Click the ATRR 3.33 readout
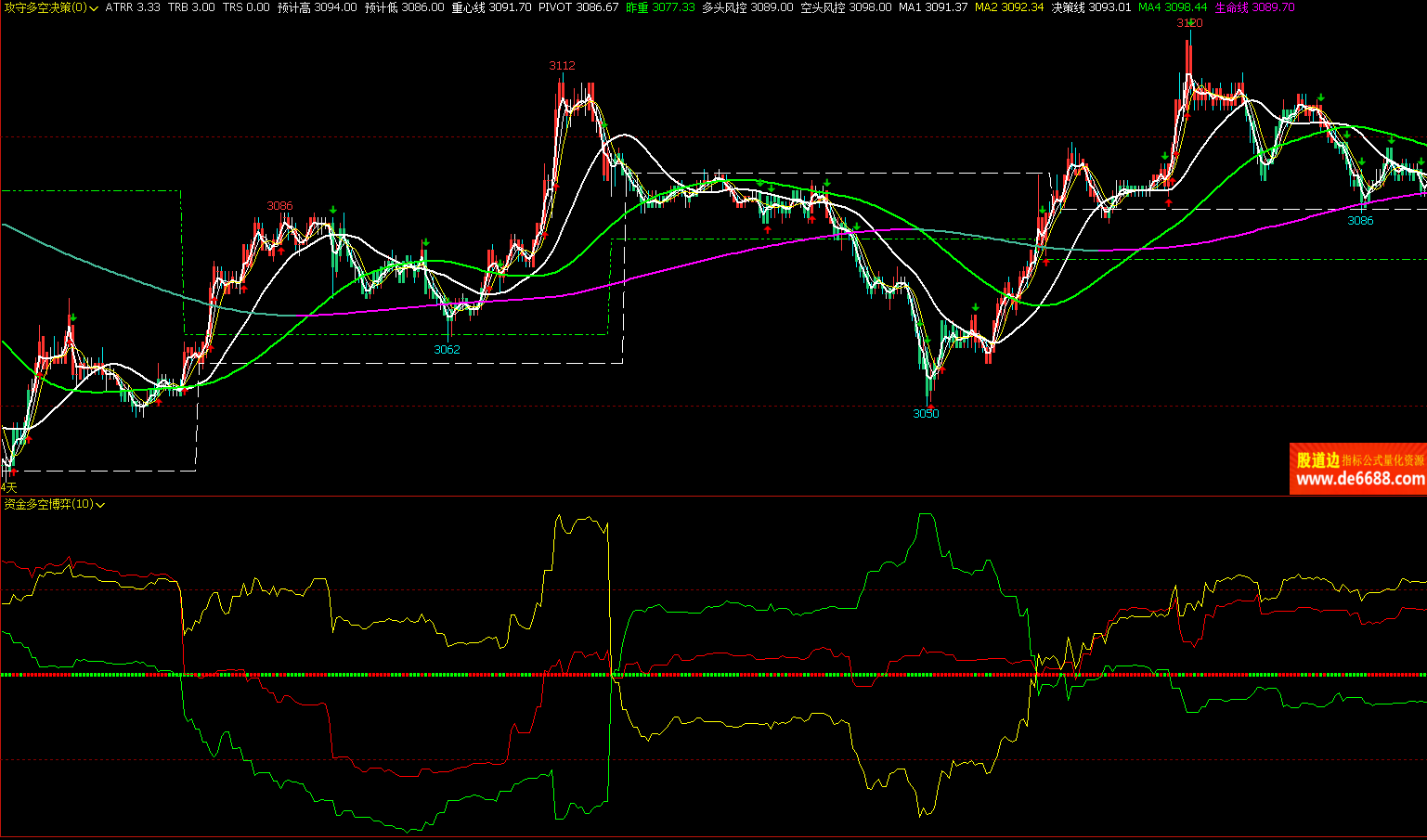Screen dimensions: 1427x840 [x=133, y=7]
